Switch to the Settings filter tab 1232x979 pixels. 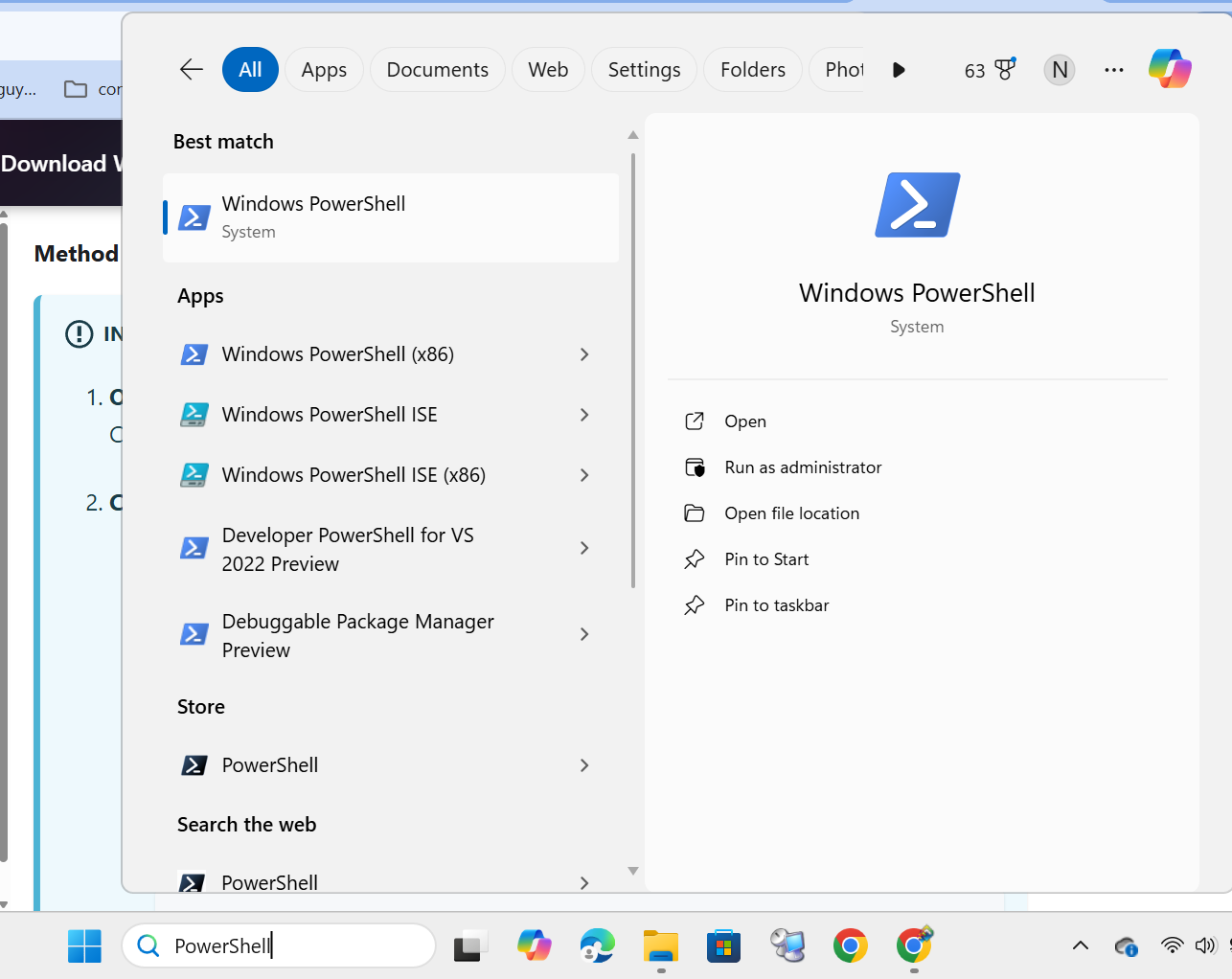(x=644, y=70)
